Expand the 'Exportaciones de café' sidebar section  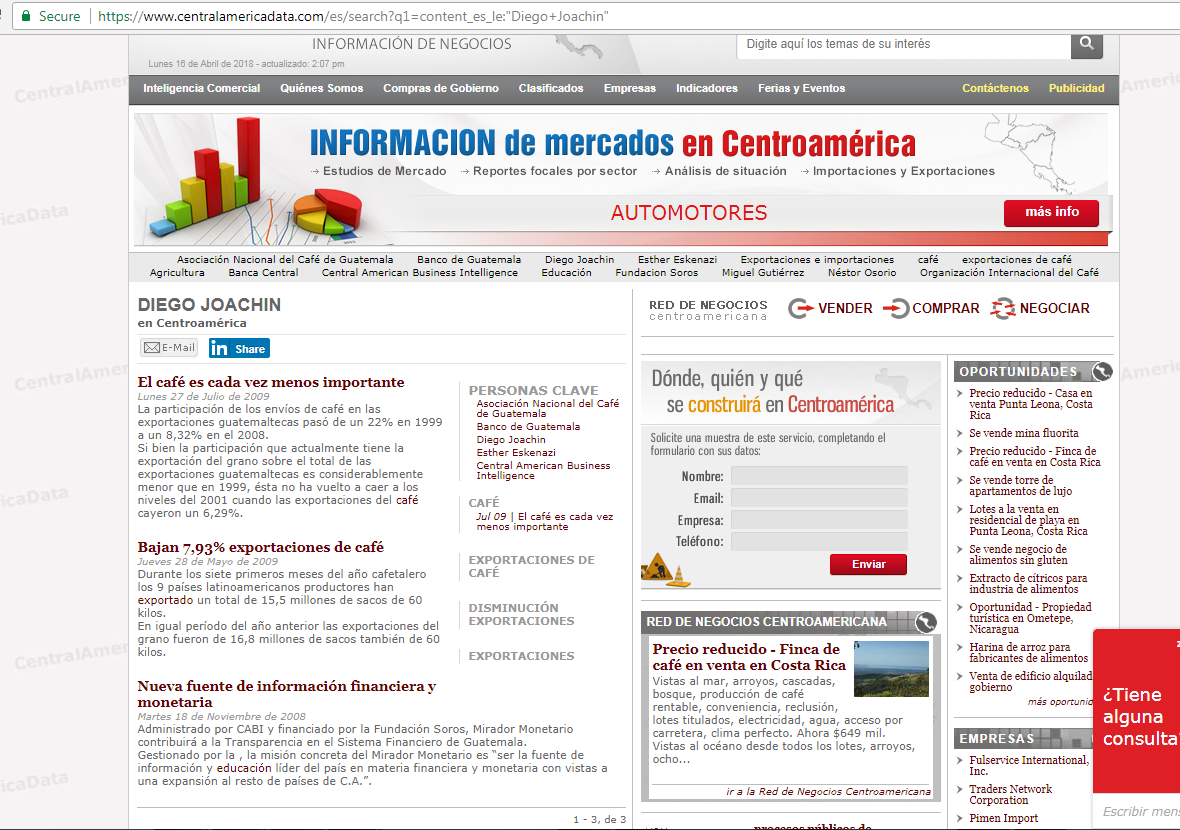[x=531, y=566]
